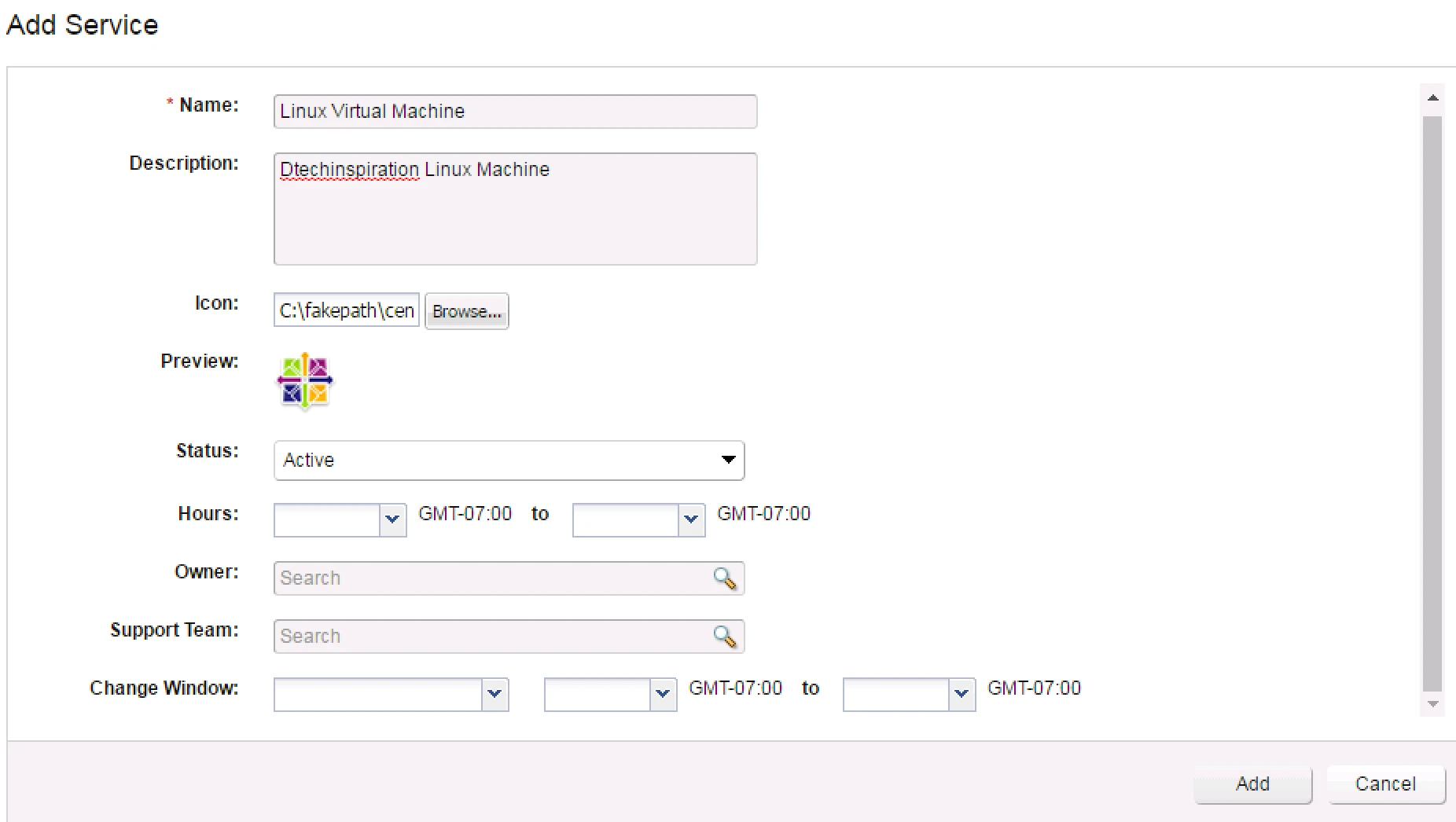Click the Support Team search magnifier icon
The image size is (1456, 822).
(x=725, y=637)
